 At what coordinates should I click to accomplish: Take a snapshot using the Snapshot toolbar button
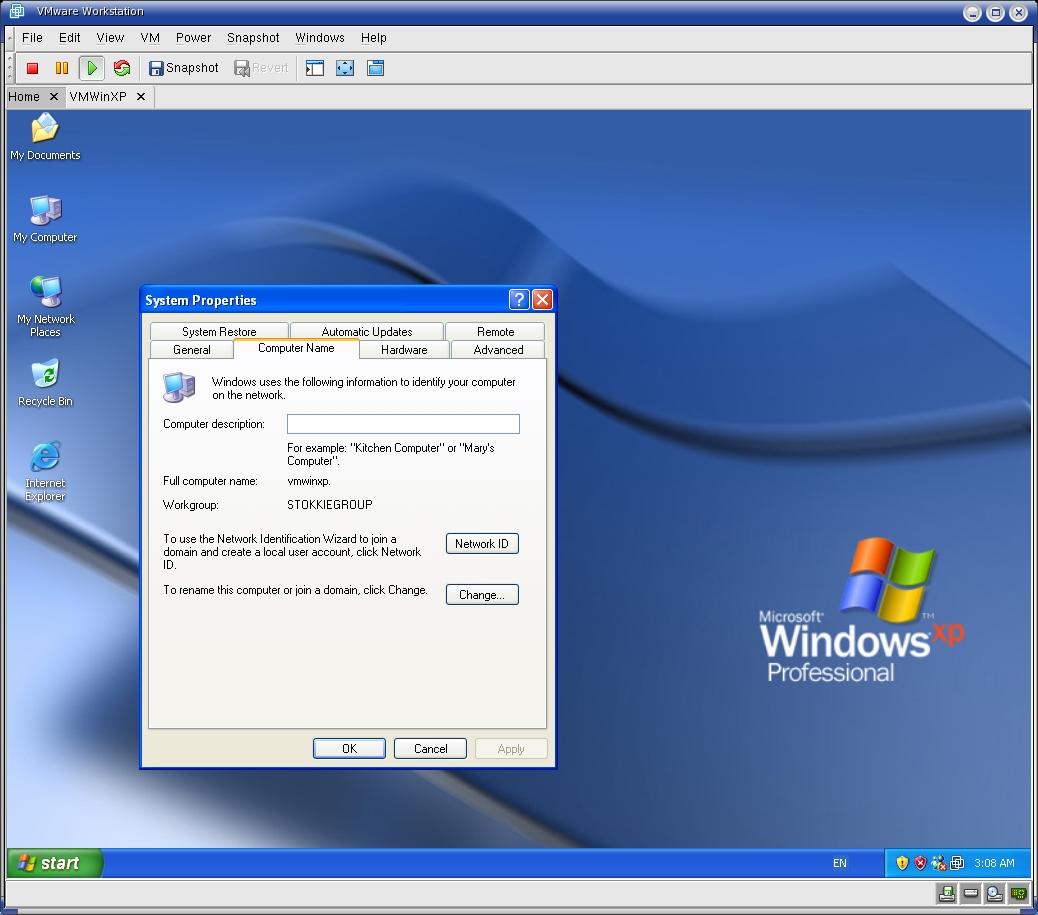tap(183, 68)
